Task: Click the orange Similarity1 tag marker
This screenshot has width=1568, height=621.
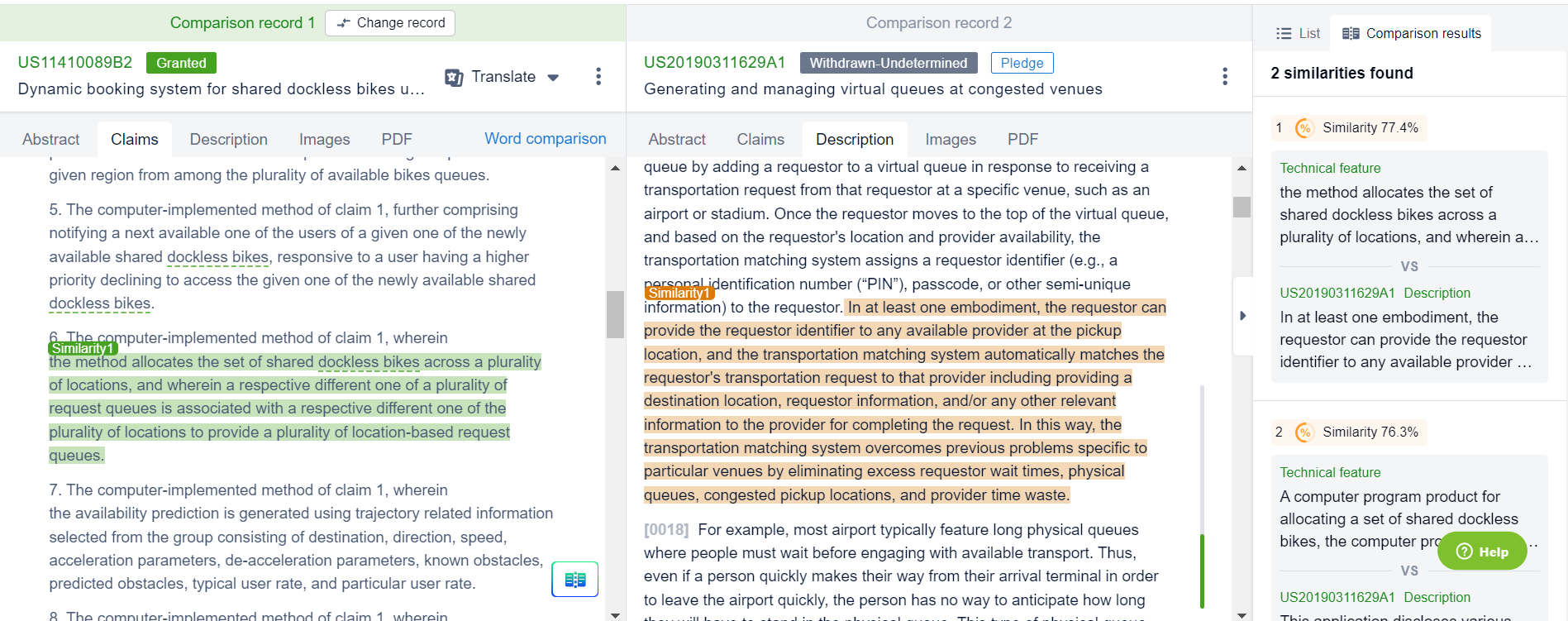Action: click(679, 293)
